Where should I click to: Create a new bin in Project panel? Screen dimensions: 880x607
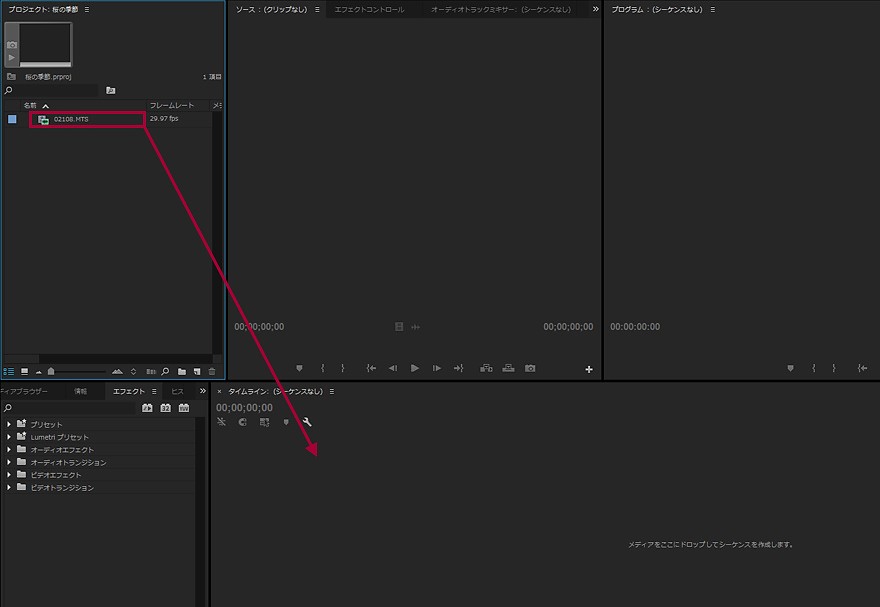tap(182, 371)
